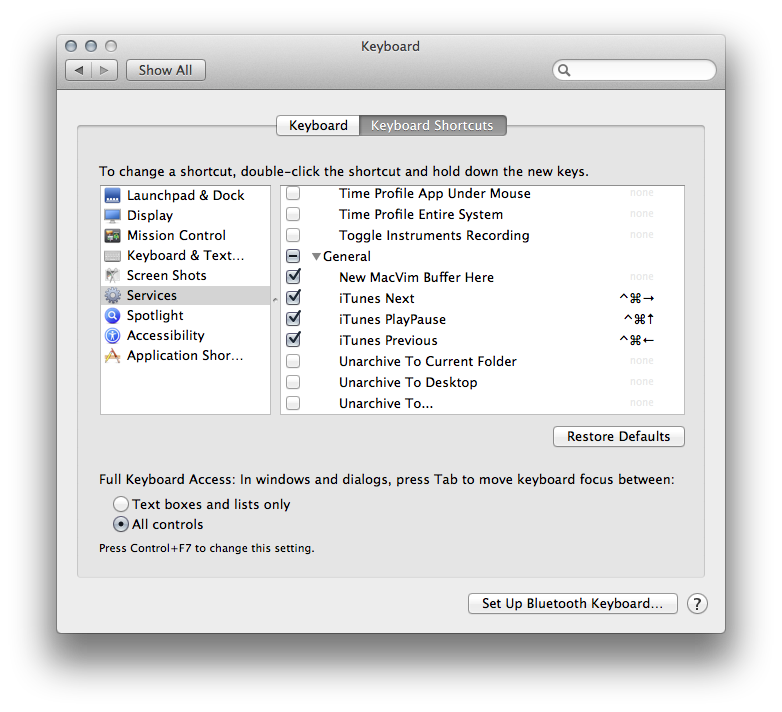Screen dimensions: 782x712
Task: Click the split divider handle between lists
Action: (275, 300)
